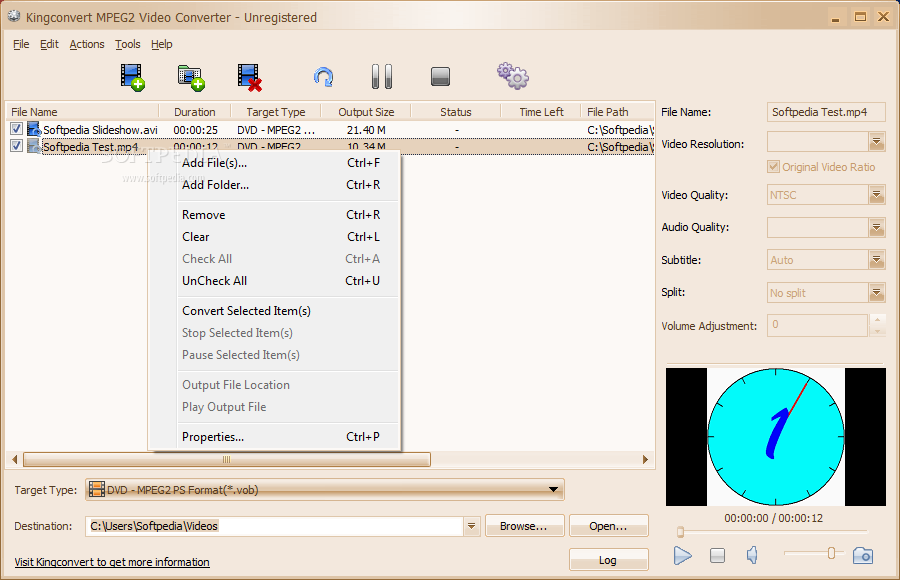Open the Destination path history dropdown
Image resolution: width=900 pixels, height=580 pixels.
click(x=471, y=526)
